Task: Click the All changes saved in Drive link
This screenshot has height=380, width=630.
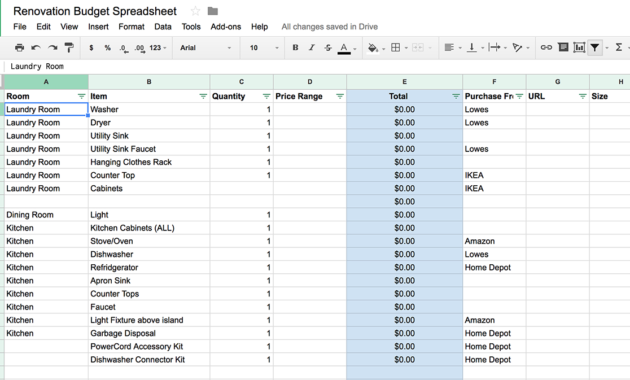Action: point(329,27)
